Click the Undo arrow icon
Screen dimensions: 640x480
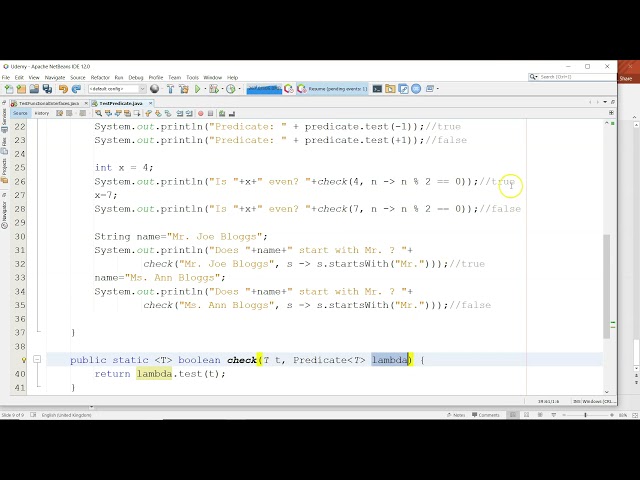point(63,89)
